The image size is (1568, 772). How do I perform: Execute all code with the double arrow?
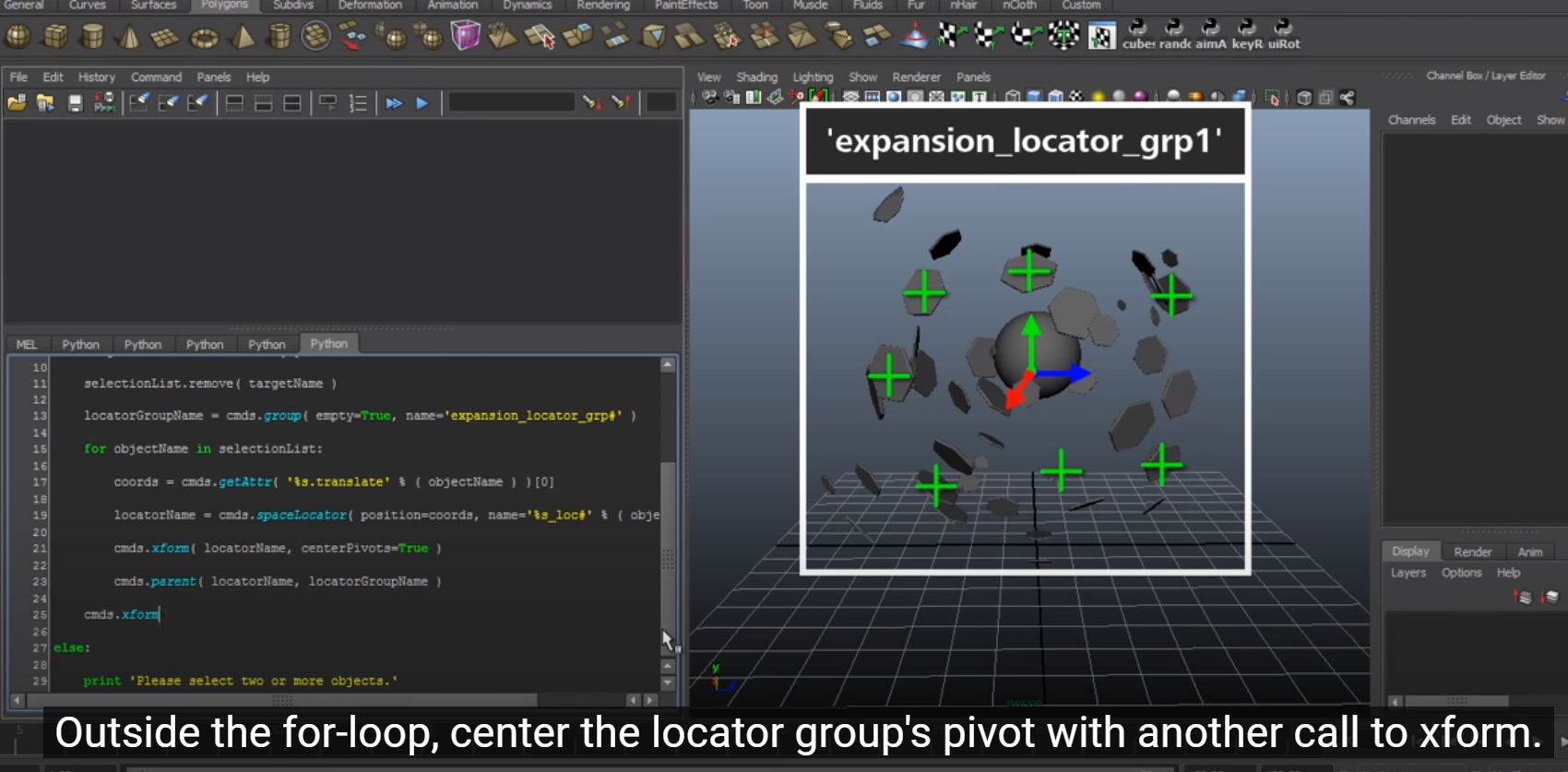(x=394, y=102)
